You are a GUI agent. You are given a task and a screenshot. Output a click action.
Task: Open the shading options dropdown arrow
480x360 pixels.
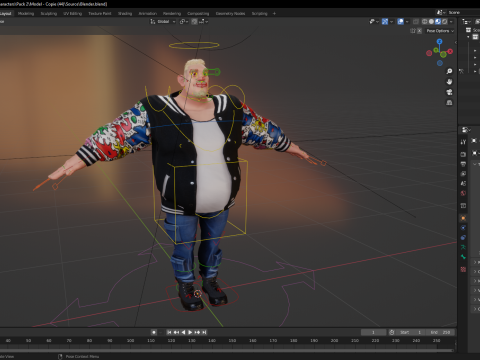point(451,22)
